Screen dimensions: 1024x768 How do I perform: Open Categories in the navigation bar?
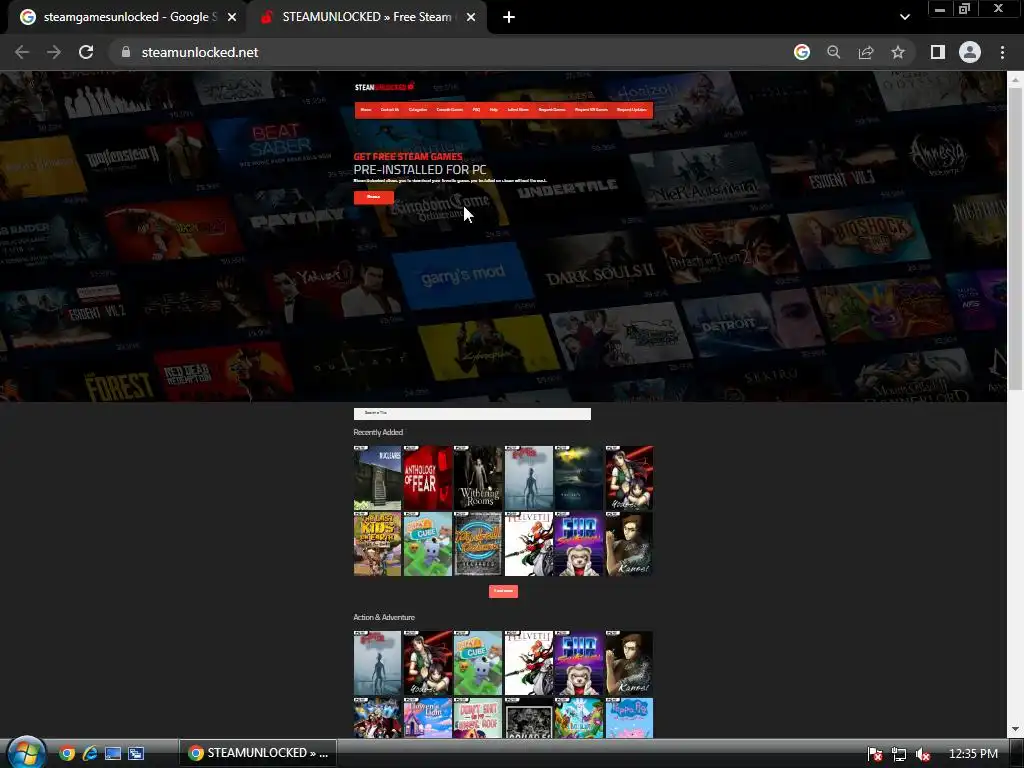tap(418, 110)
